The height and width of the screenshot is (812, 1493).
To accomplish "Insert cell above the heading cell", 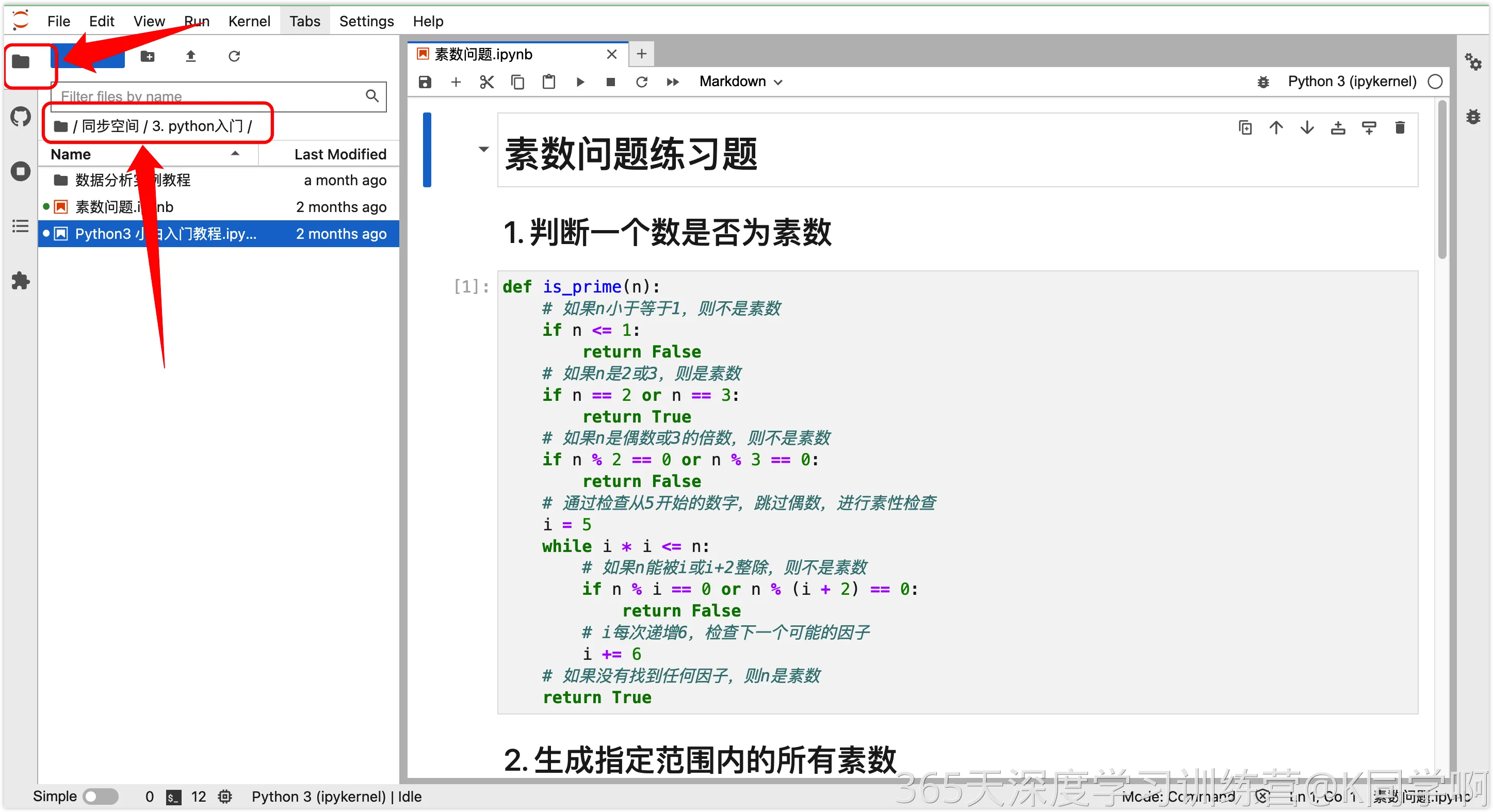I will tap(1338, 127).
